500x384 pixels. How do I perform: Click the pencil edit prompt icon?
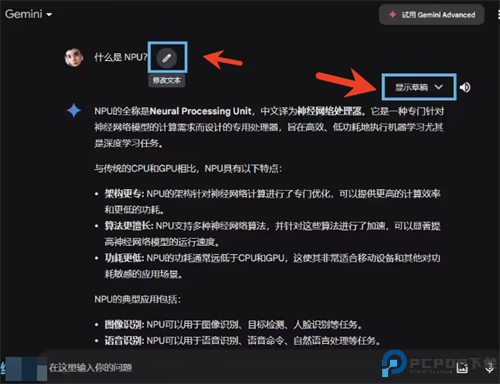pos(167,58)
